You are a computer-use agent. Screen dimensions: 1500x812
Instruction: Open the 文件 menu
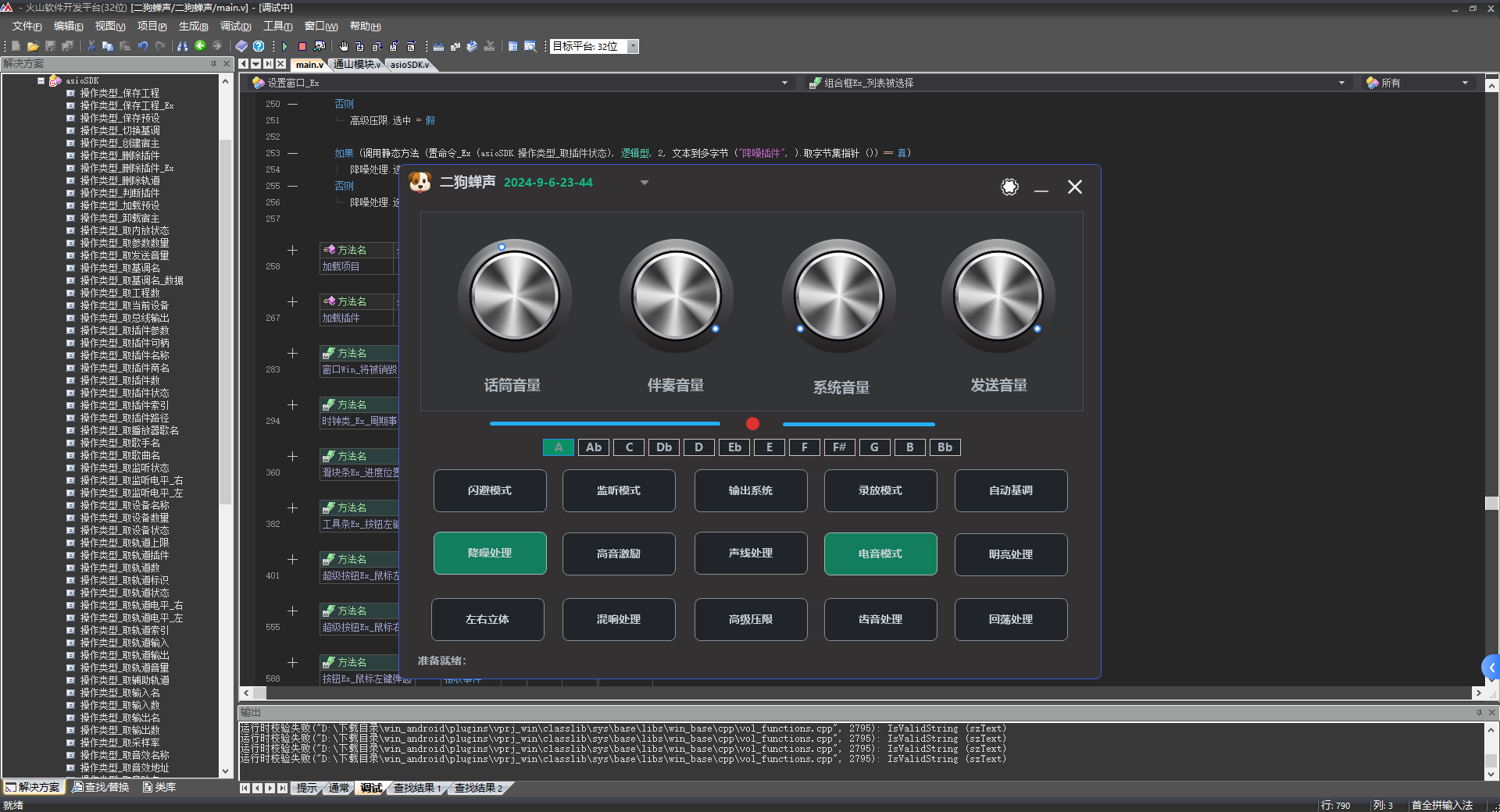pyautogui.click(x=27, y=26)
